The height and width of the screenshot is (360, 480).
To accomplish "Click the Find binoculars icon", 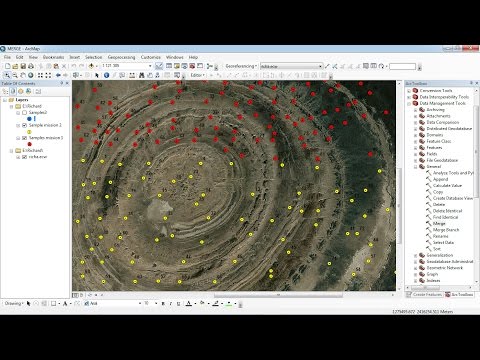I will (142, 75).
